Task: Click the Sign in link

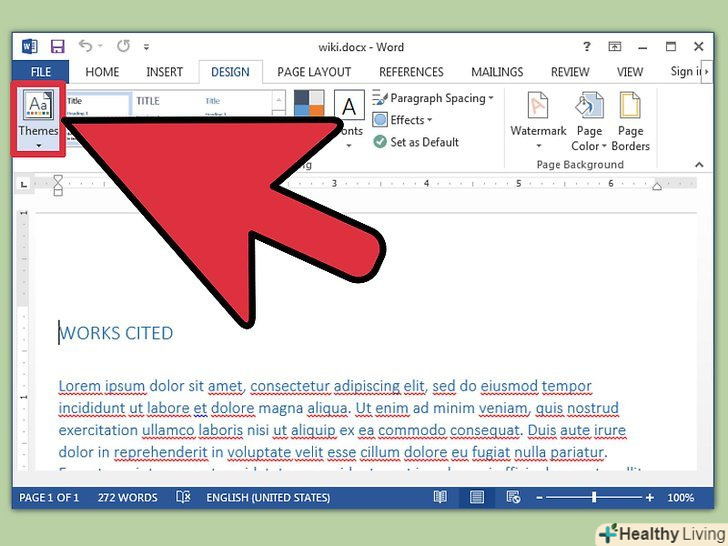Action: 685,72
